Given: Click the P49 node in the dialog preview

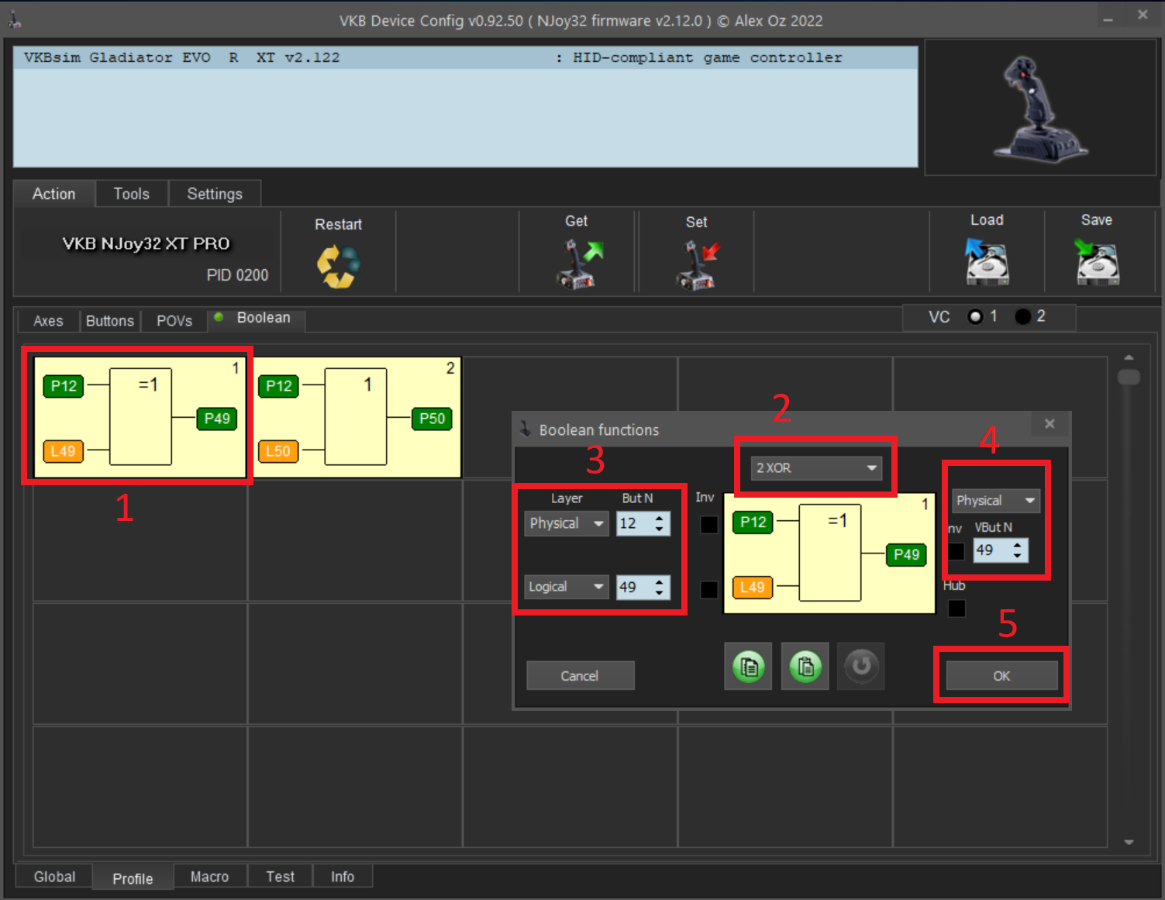Looking at the screenshot, I should pyautogui.click(x=906, y=554).
